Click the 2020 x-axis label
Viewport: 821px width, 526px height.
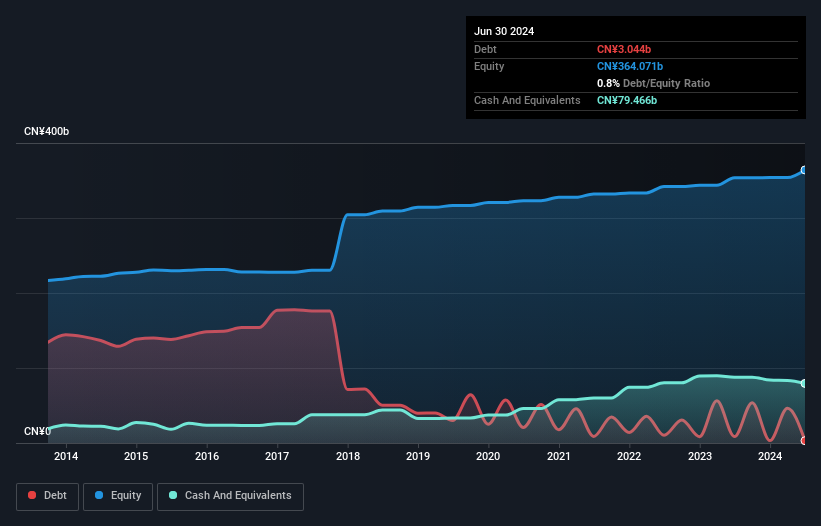coord(488,456)
